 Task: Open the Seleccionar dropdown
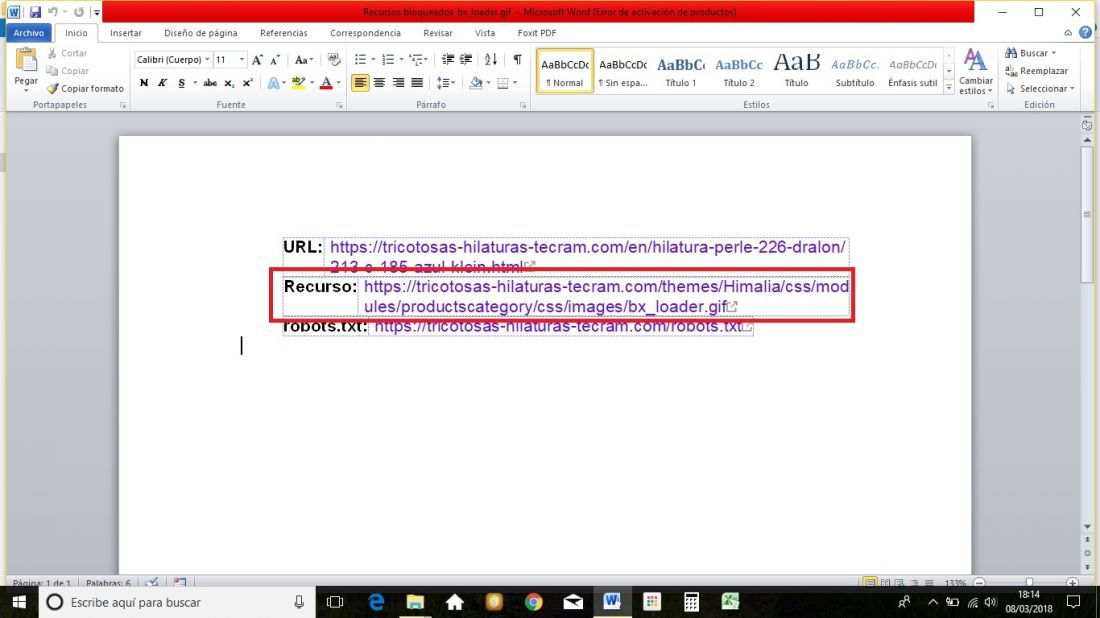(x=1040, y=88)
